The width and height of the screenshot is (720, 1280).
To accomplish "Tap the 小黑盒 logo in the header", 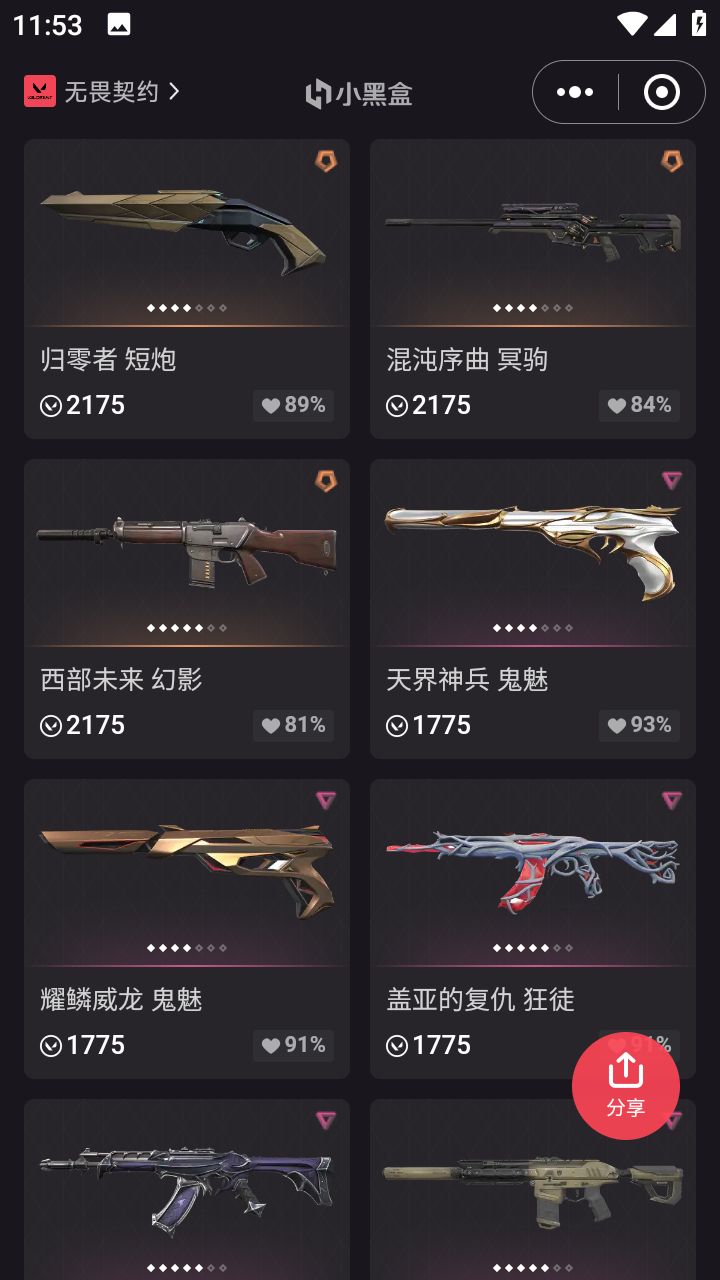I will tap(359, 94).
